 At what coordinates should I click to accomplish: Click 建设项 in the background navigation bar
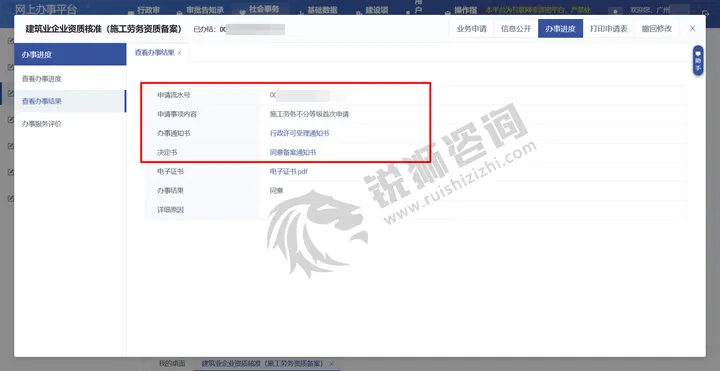coord(377,10)
